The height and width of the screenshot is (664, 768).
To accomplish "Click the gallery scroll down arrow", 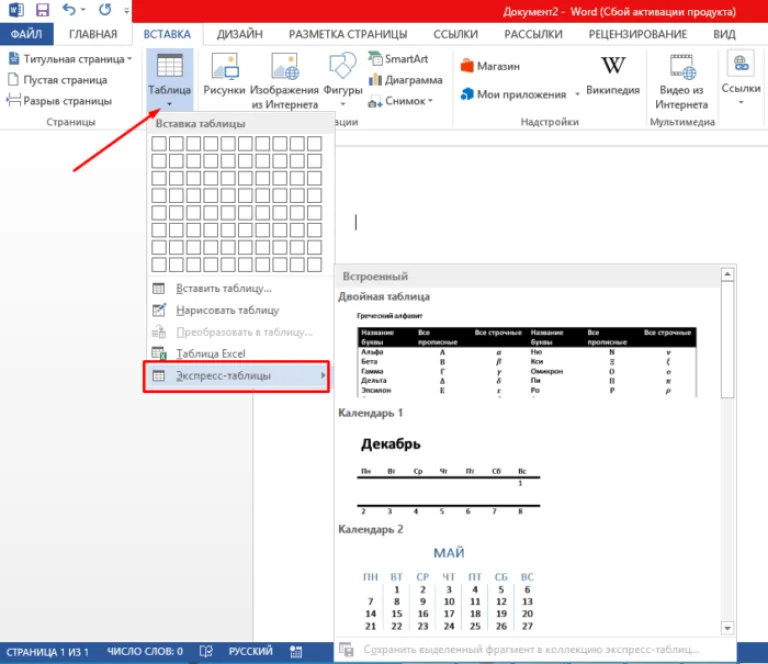I will [727, 628].
